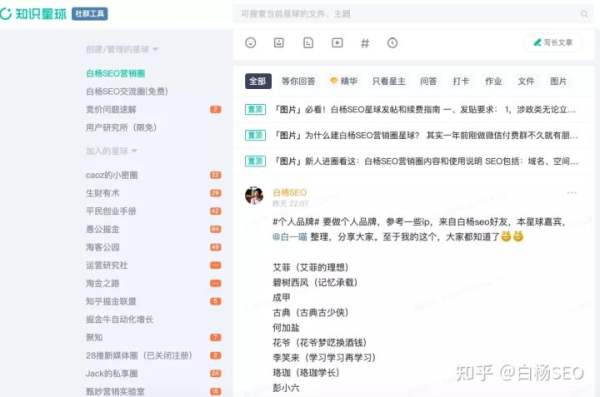Open the pinned post 新人进圈看这
The height and width of the screenshot is (397, 600).
tap(411, 161)
